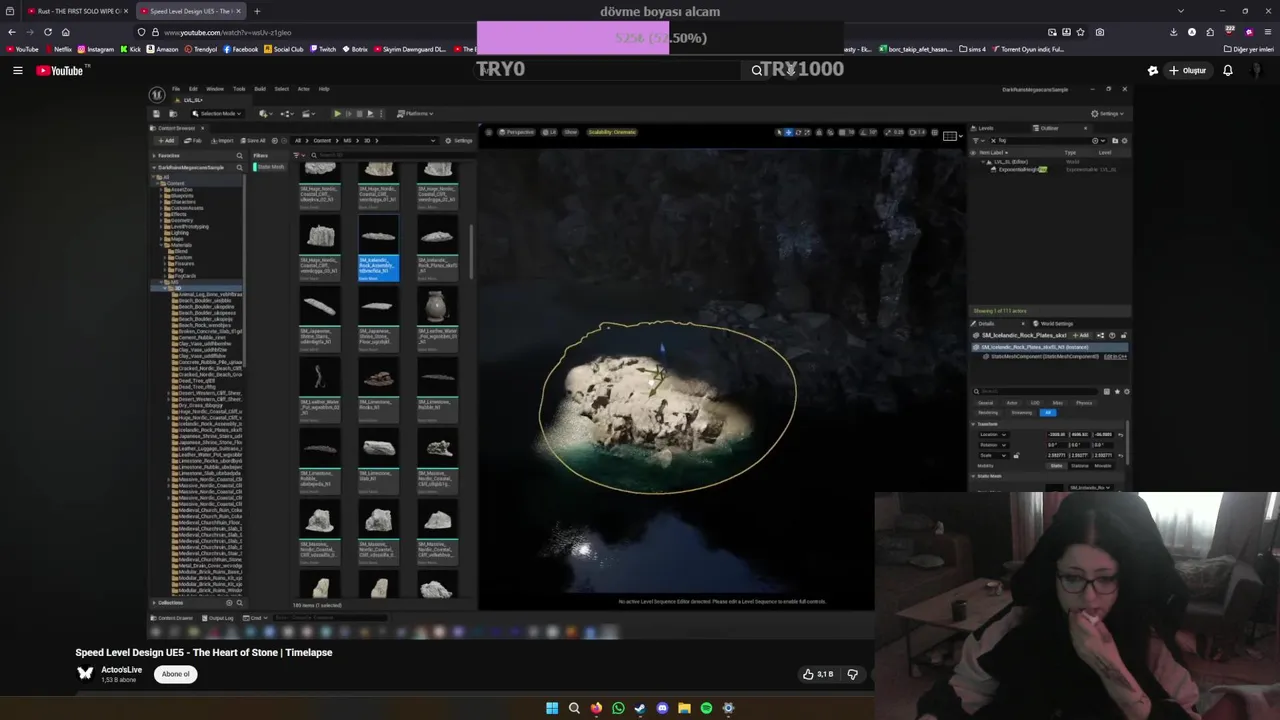Click the YouTube search magnifier icon
1280x720 pixels.
tap(757, 70)
